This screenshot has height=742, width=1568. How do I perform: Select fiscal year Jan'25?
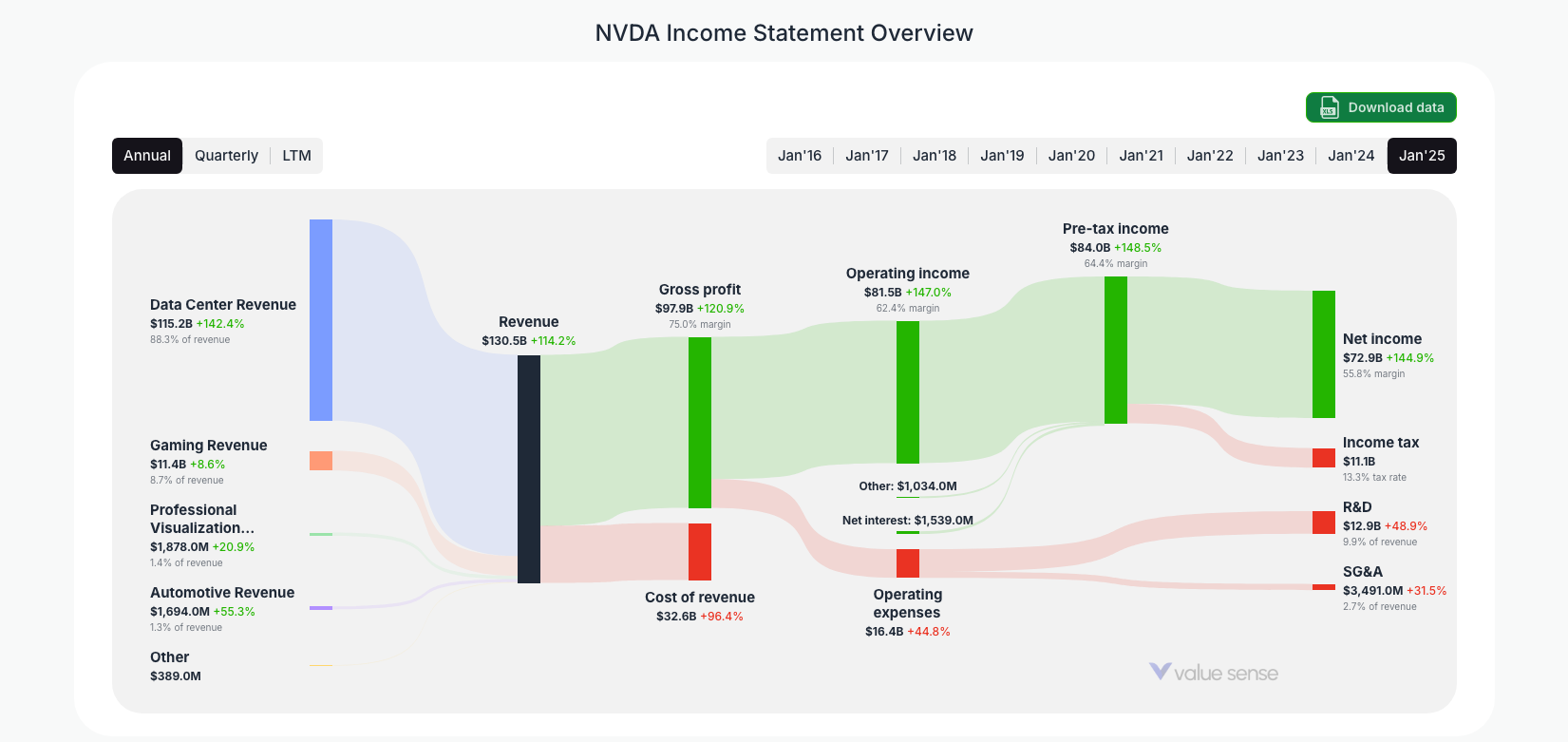coord(1422,156)
